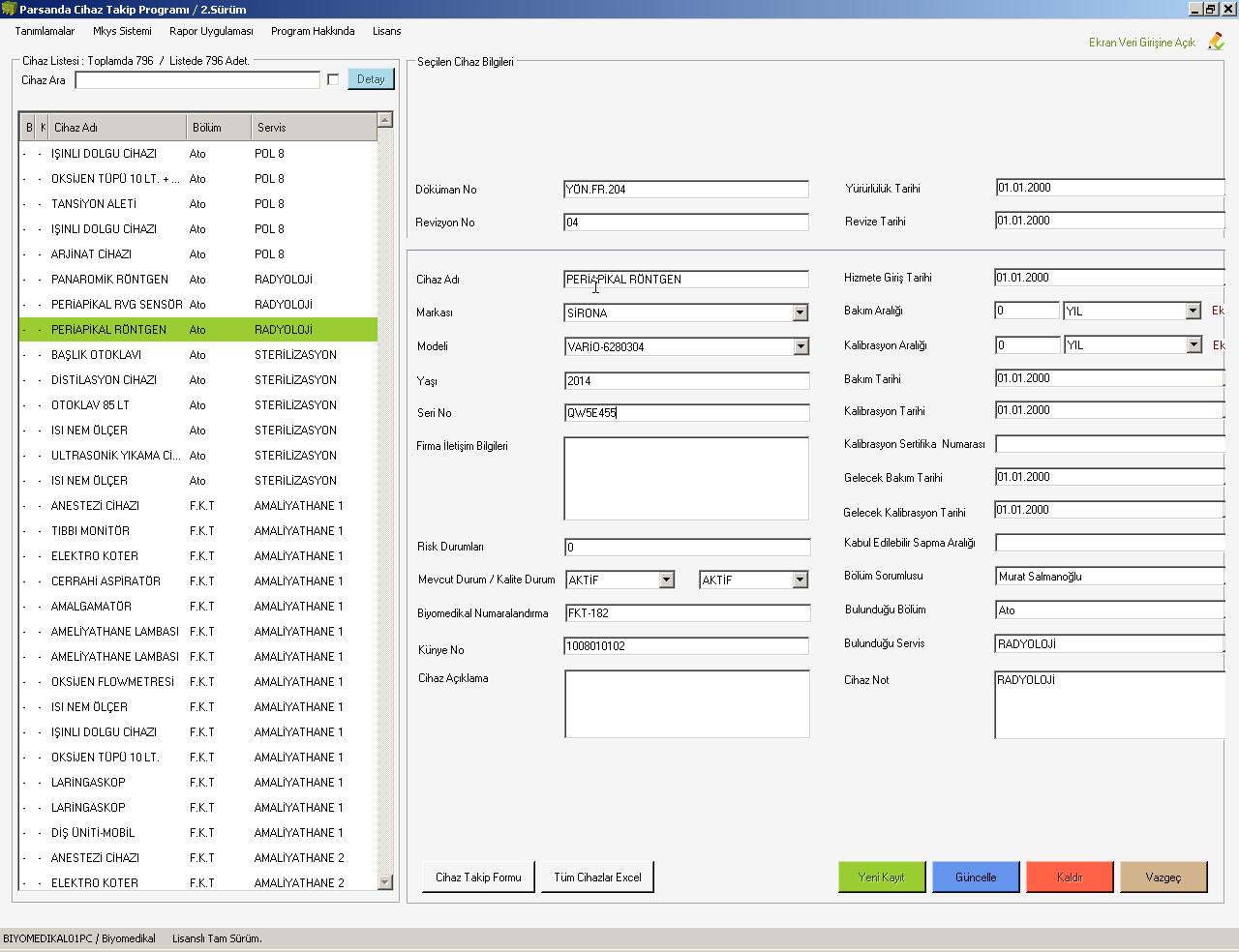Click the Ekran Veri Girişine Açık link
This screenshot has height=952, width=1239.
click(x=1141, y=43)
